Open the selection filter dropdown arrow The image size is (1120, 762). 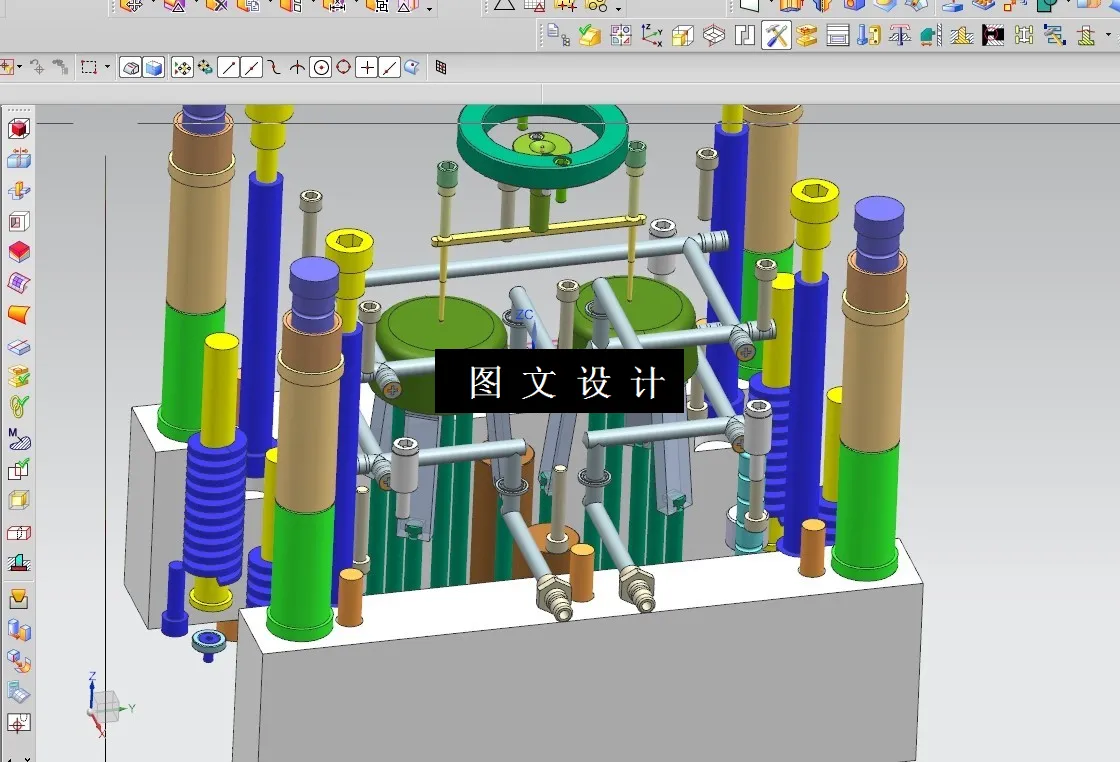tap(19, 67)
